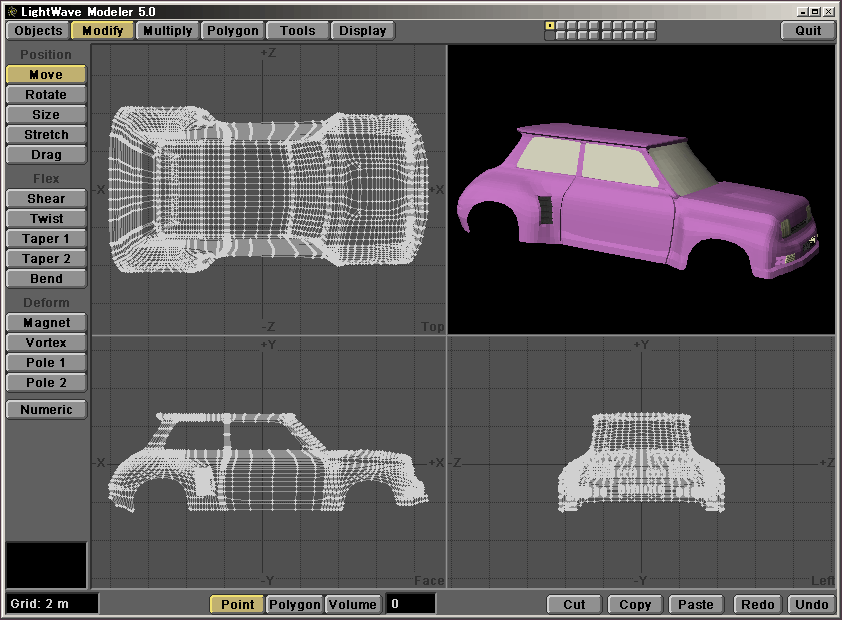
Task: Activate the Drag tool
Action: click(46, 155)
